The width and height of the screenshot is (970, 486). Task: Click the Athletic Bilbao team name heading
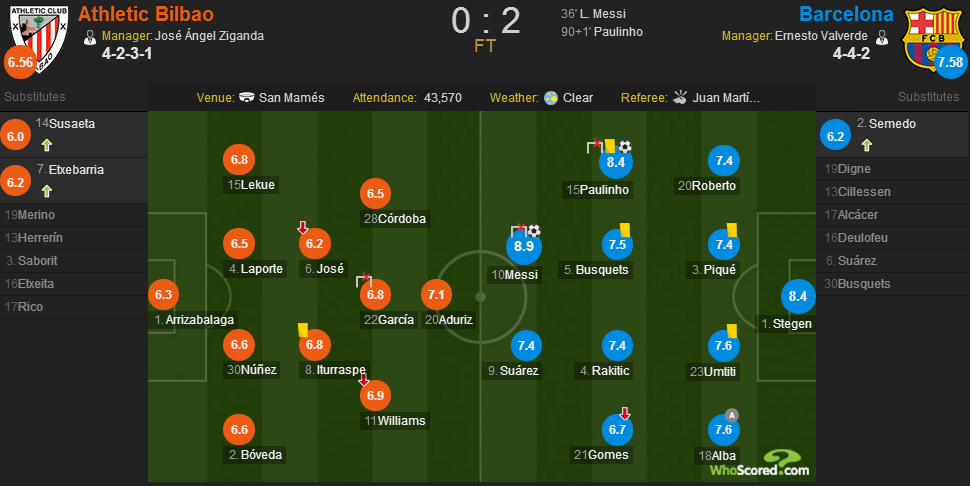[146, 14]
